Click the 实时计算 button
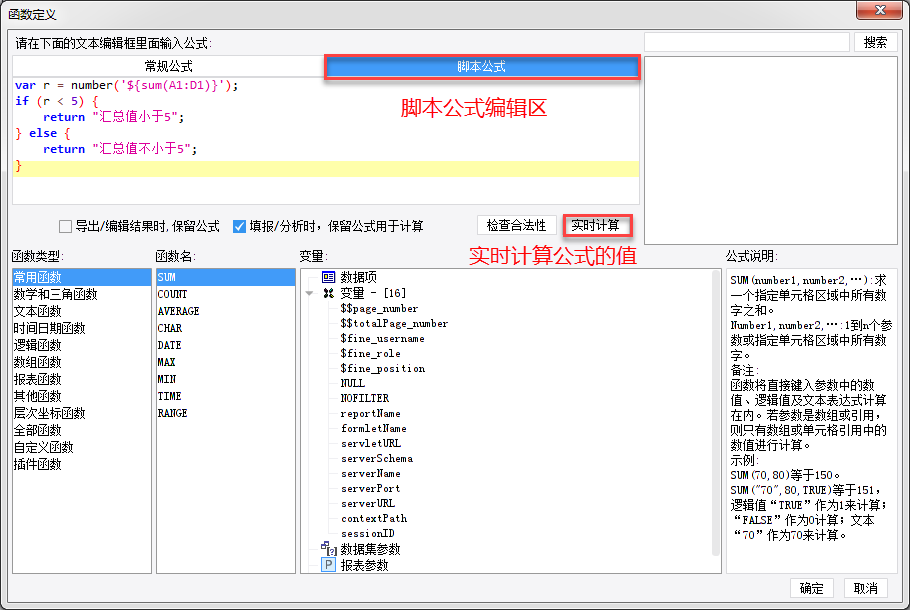This screenshot has height=610, width=910. (596, 225)
